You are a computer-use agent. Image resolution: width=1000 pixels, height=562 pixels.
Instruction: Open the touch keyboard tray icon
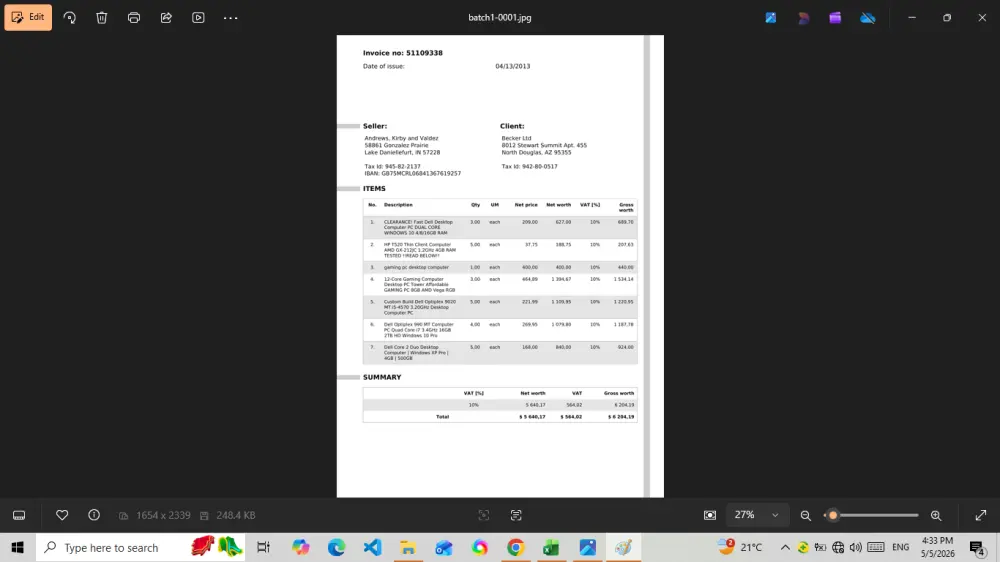876,547
